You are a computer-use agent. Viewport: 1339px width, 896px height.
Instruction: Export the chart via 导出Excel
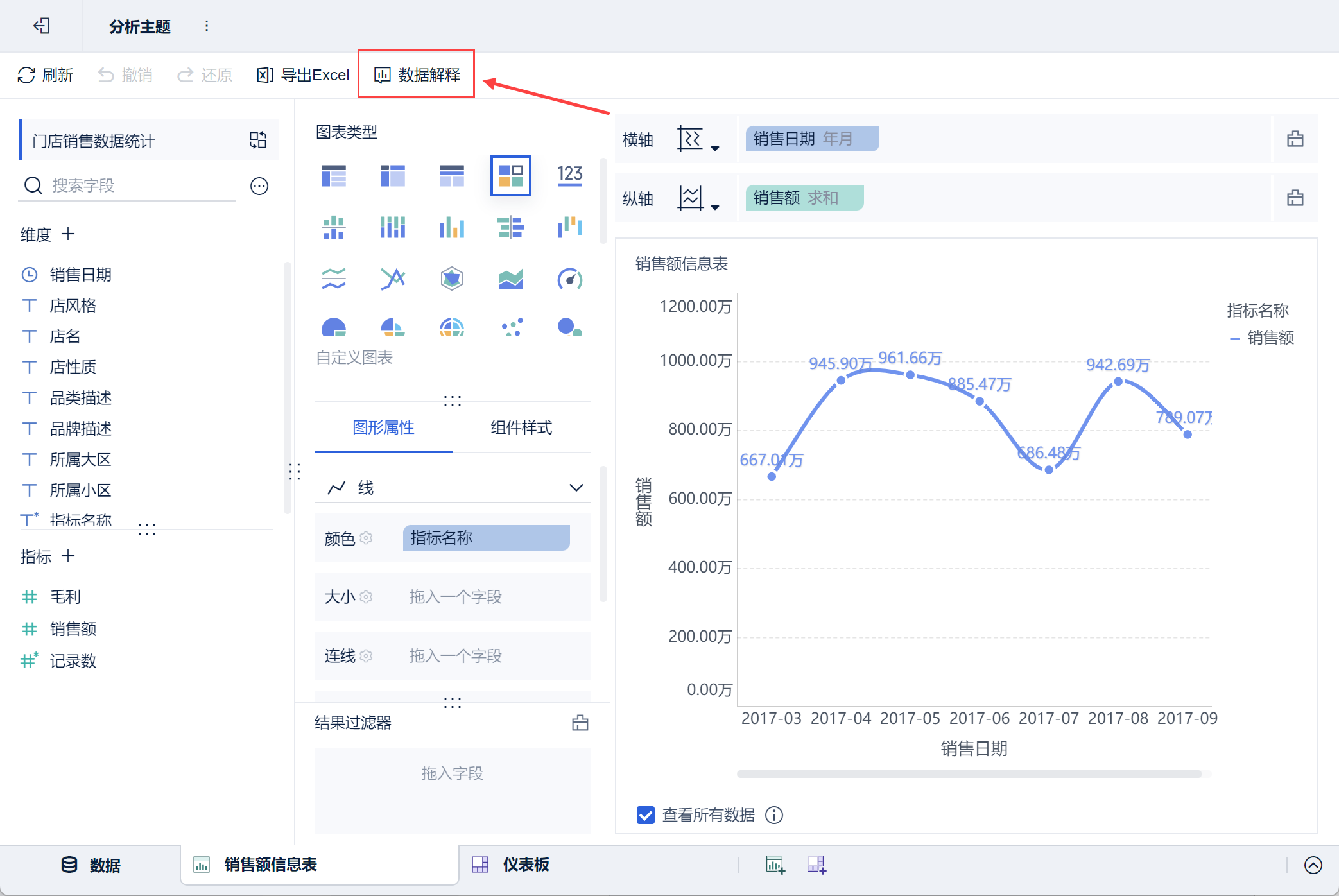point(303,75)
